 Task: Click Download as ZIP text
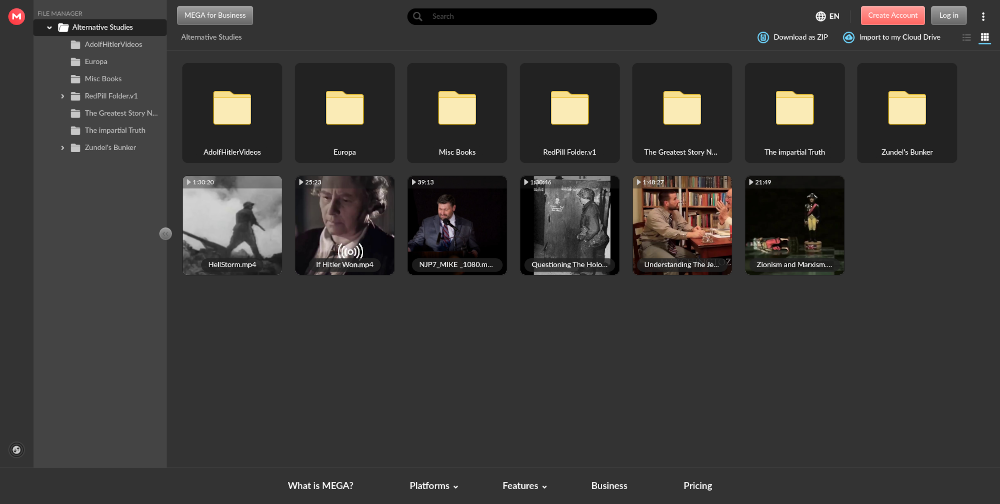800,37
